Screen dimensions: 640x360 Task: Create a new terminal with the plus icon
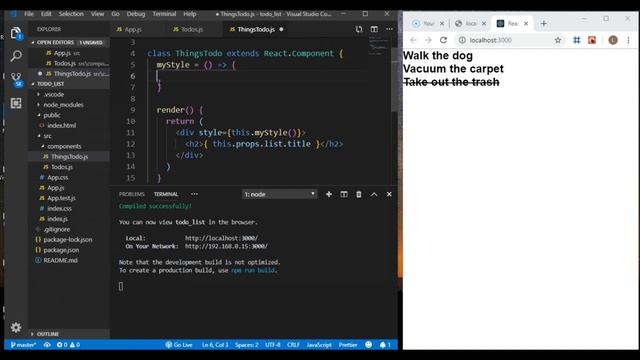[x=329, y=194]
